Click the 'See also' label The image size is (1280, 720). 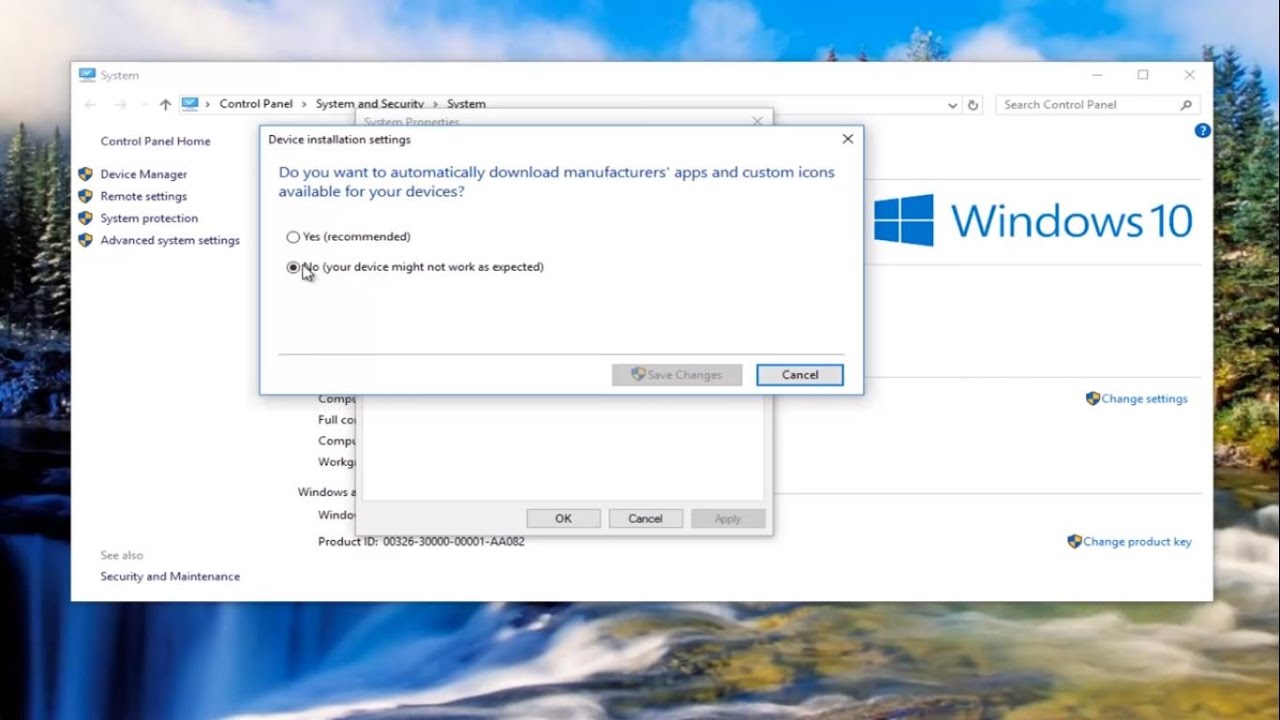click(x=122, y=555)
